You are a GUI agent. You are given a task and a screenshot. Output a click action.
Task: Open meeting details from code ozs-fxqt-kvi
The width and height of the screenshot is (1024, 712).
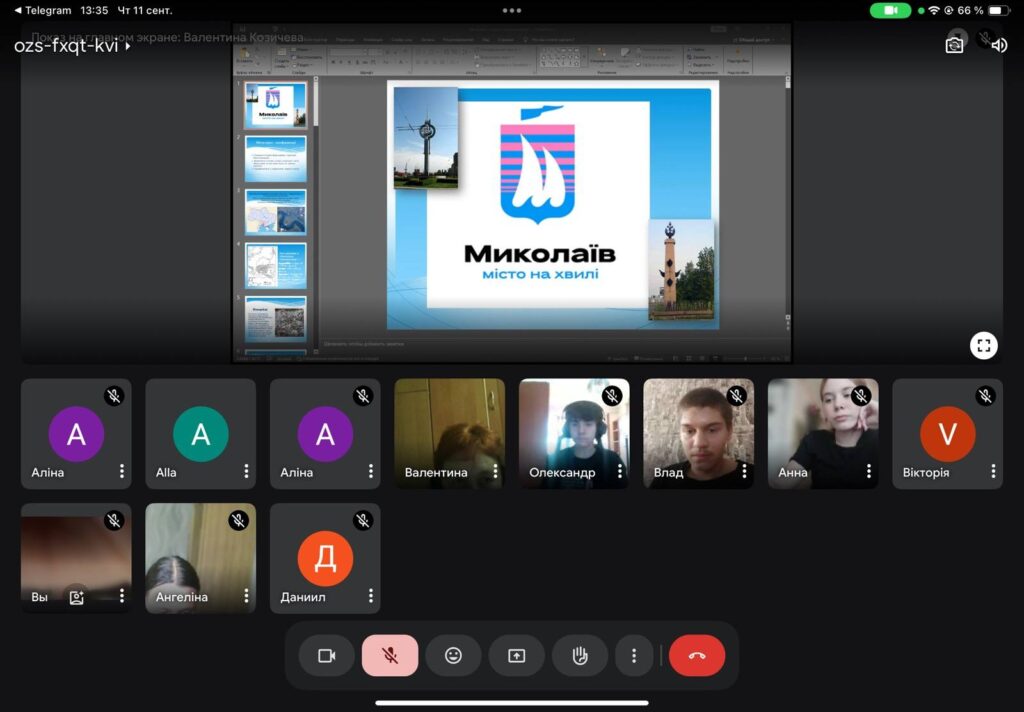click(x=72, y=46)
